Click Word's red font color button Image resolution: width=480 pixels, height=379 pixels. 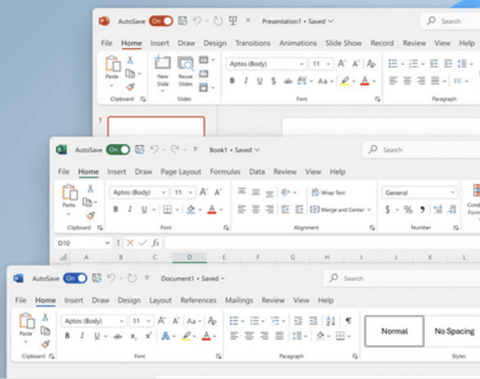click(207, 336)
